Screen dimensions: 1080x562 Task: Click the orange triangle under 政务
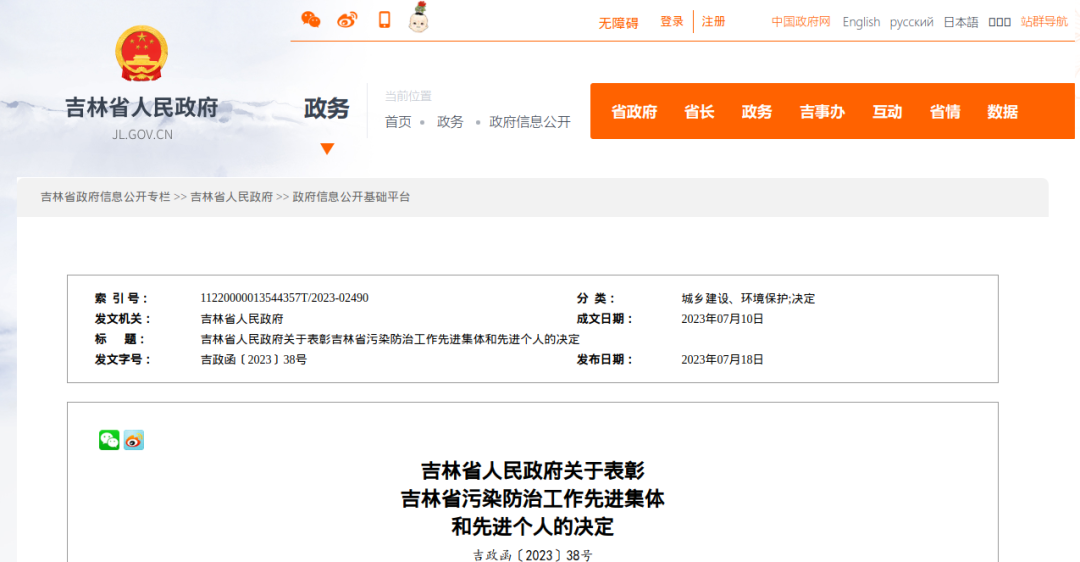[327, 149]
